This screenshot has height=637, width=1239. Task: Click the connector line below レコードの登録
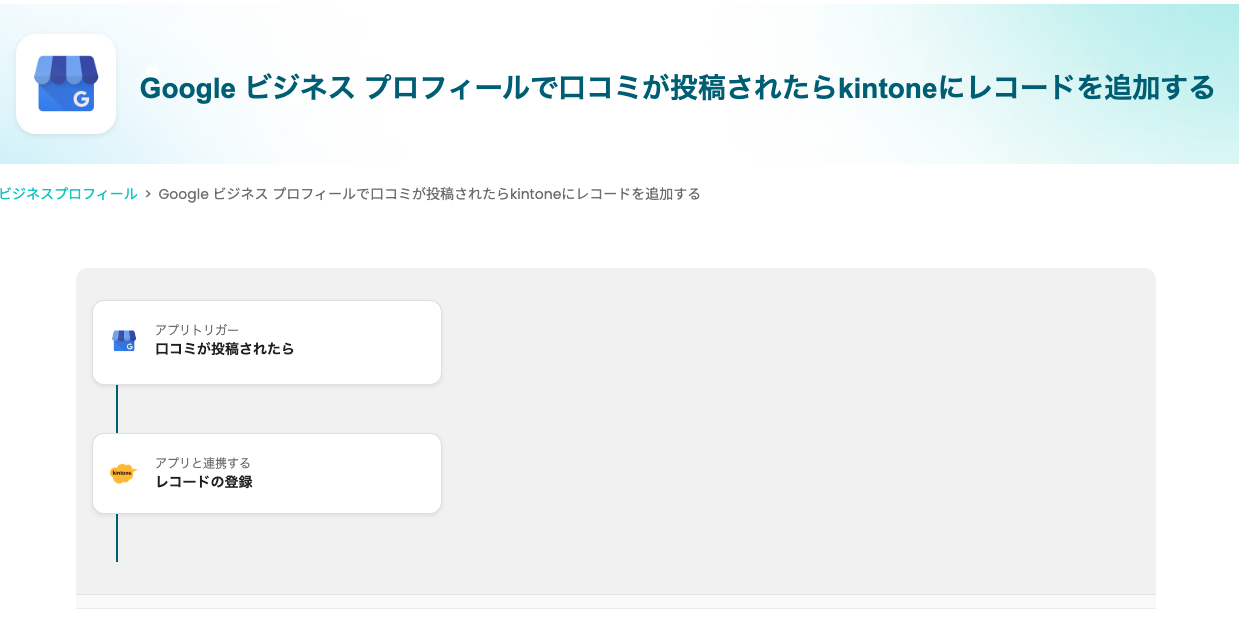[117, 538]
